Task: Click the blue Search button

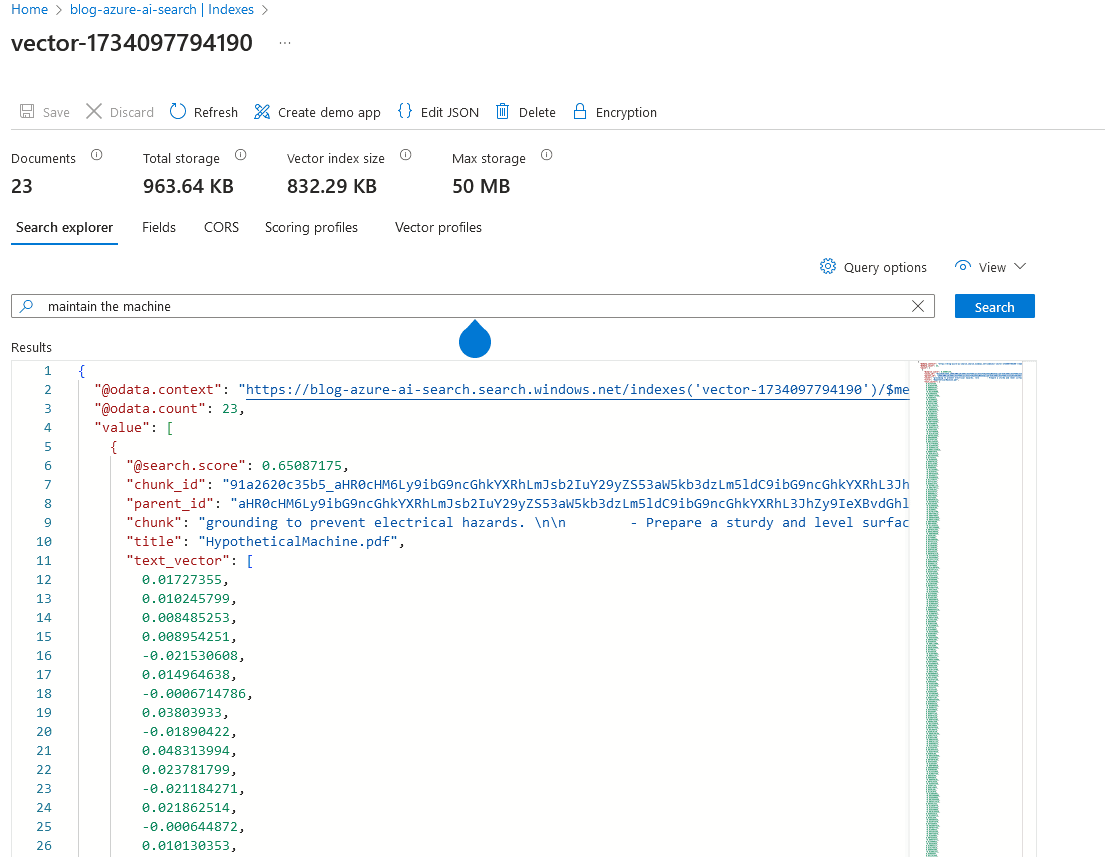Action: coord(994,307)
